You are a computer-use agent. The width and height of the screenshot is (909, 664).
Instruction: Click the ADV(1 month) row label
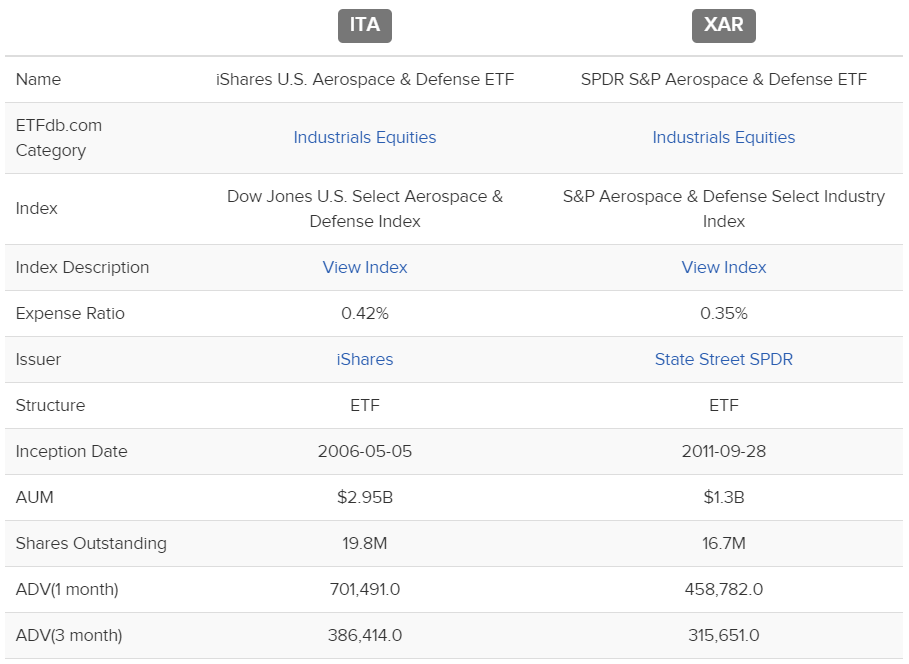(67, 590)
